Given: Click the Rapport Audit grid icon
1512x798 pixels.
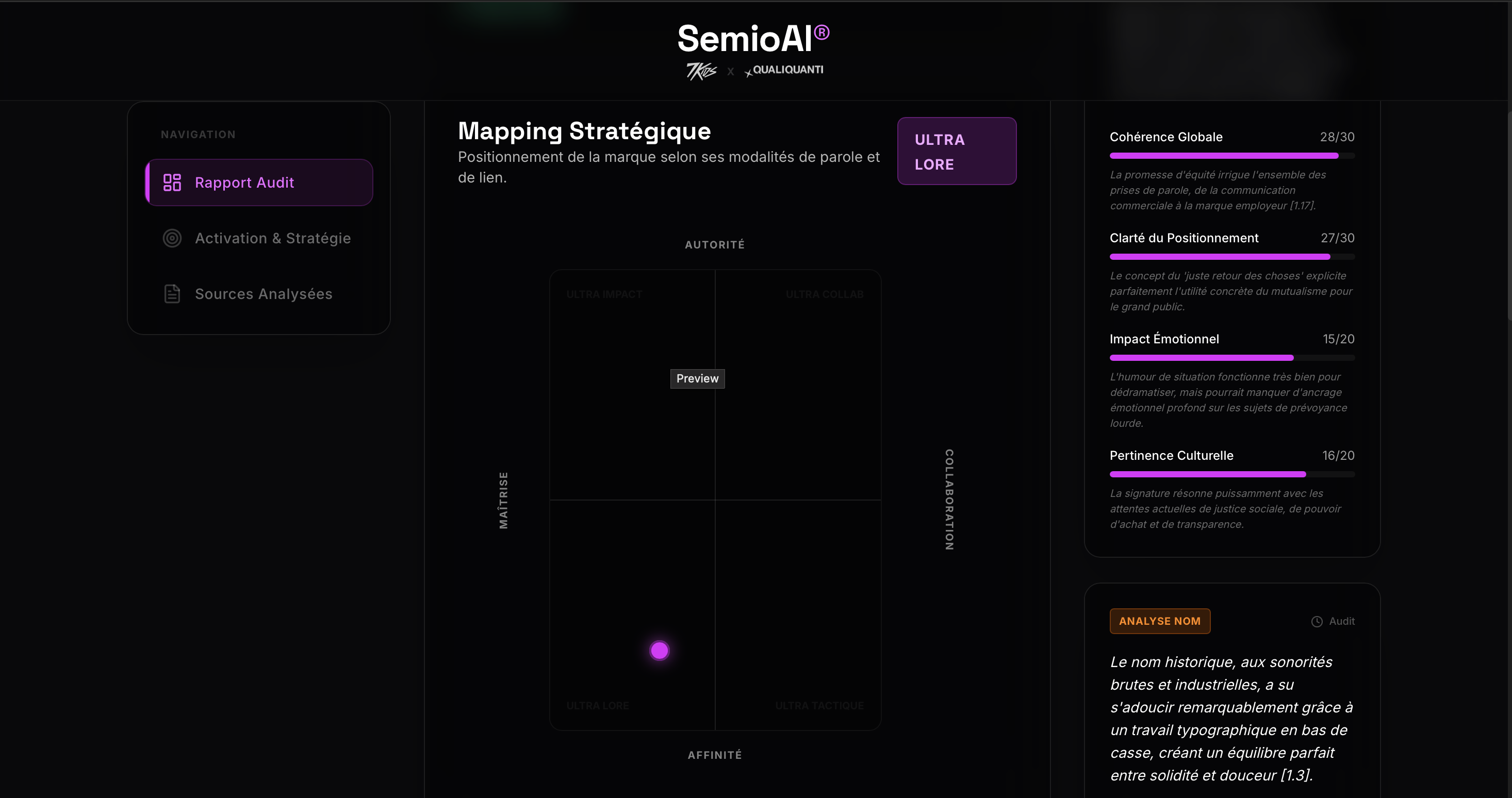Looking at the screenshot, I should pos(172,182).
